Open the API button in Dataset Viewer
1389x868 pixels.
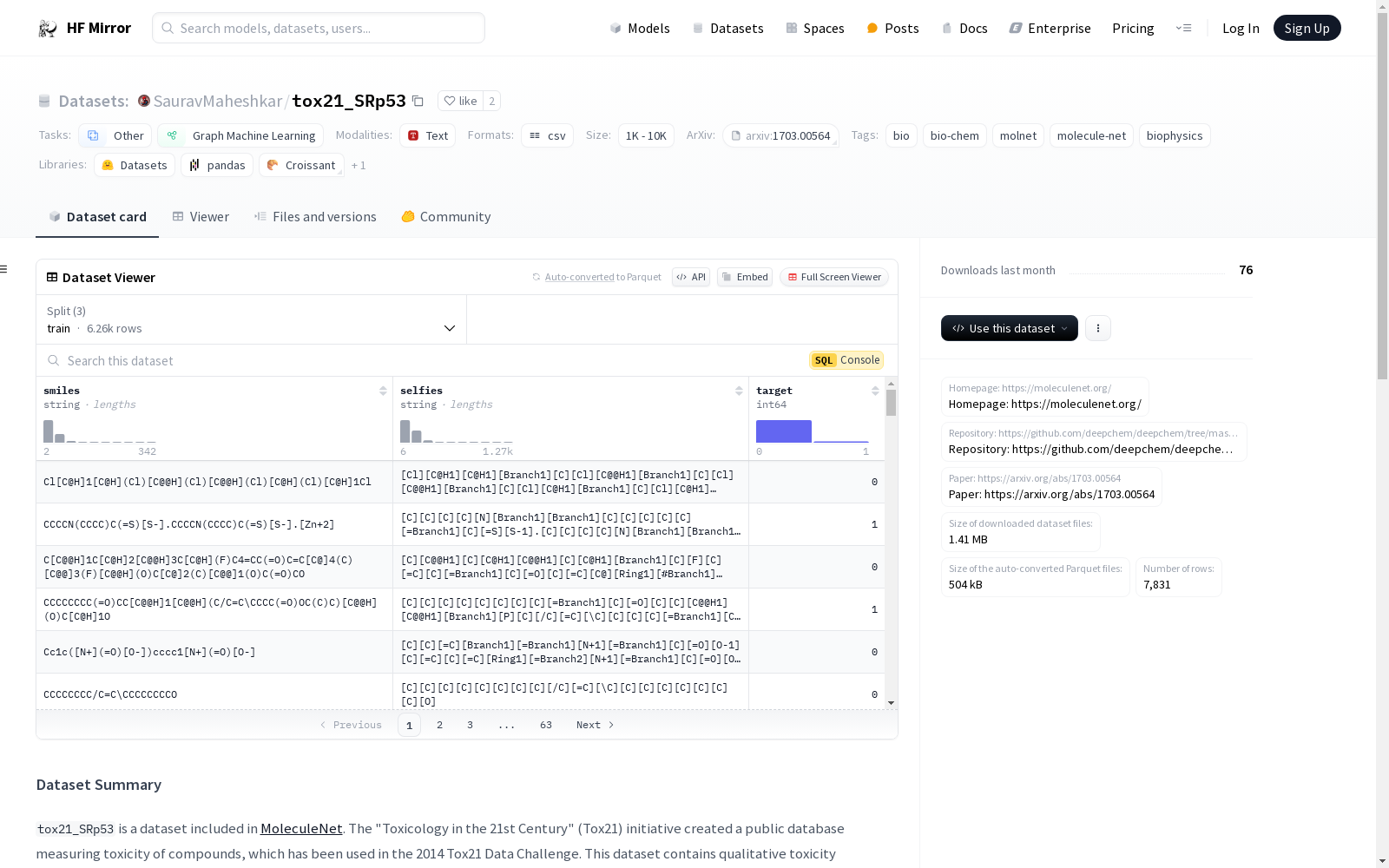coord(691,277)
